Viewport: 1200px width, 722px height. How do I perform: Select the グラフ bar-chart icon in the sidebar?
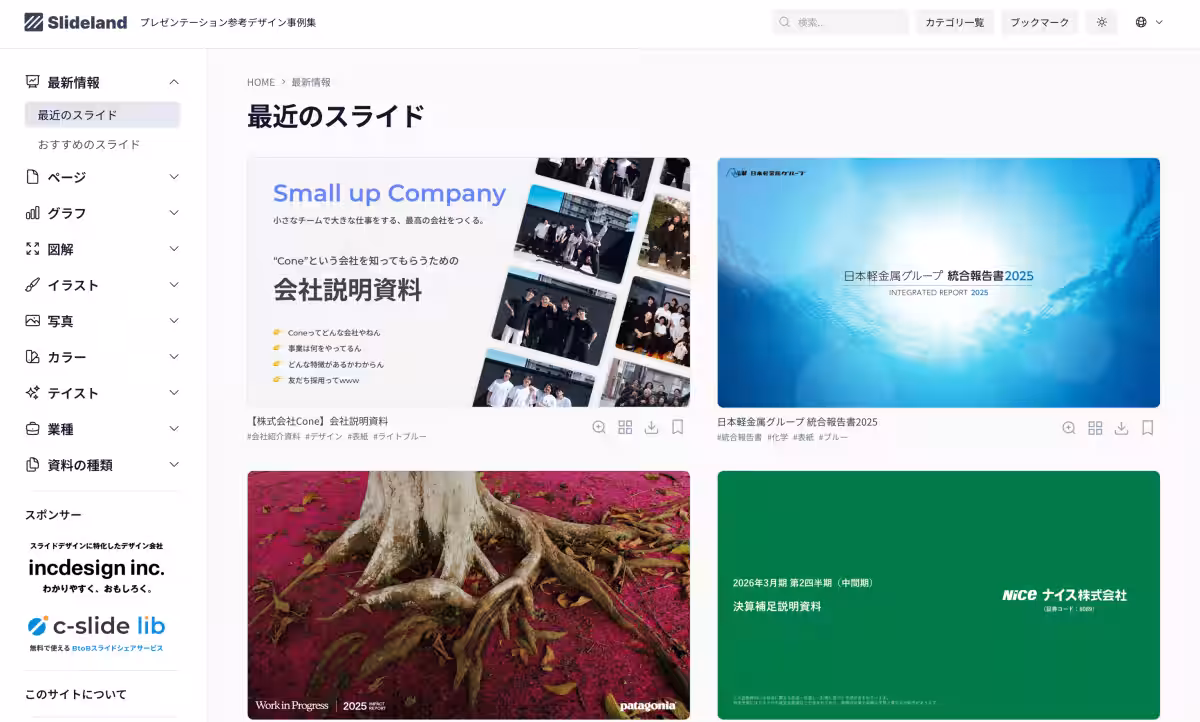coord(34,212)
